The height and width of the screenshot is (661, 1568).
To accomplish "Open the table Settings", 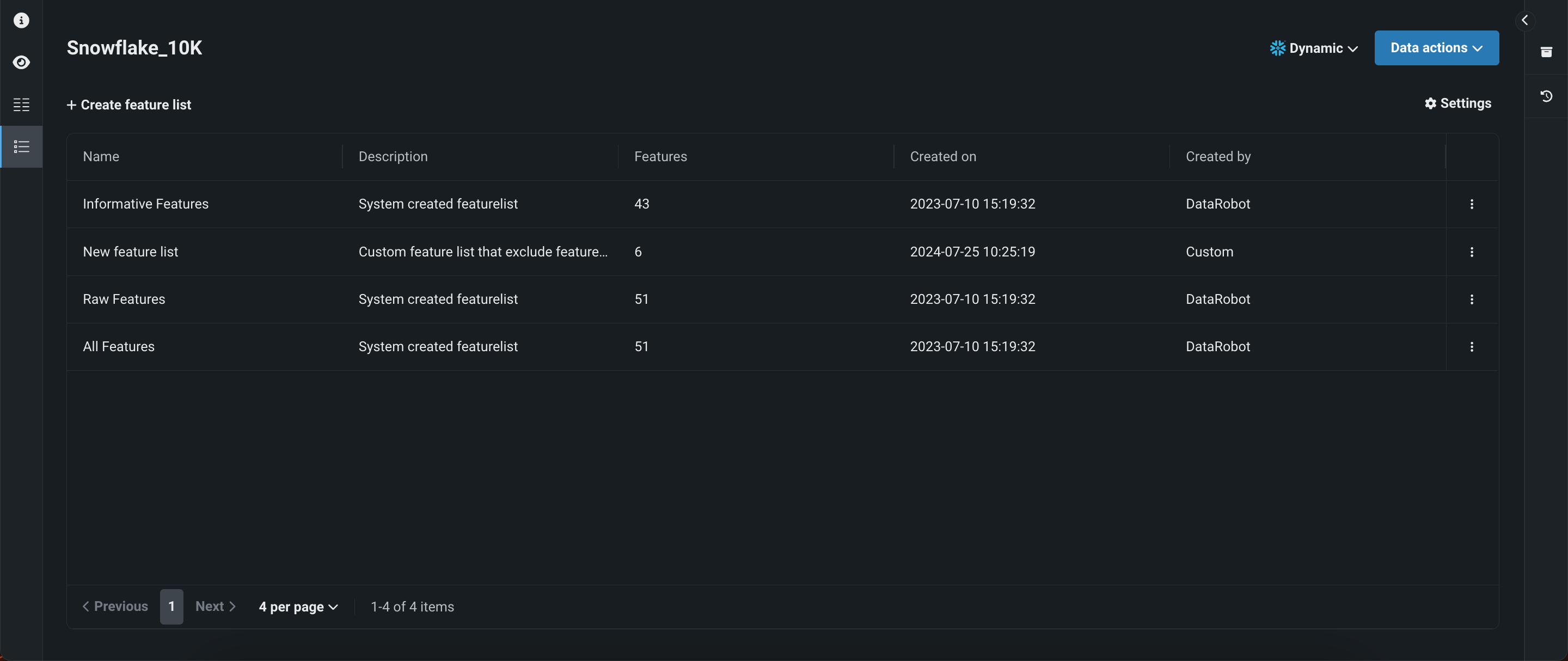I will click(1458, 103).
